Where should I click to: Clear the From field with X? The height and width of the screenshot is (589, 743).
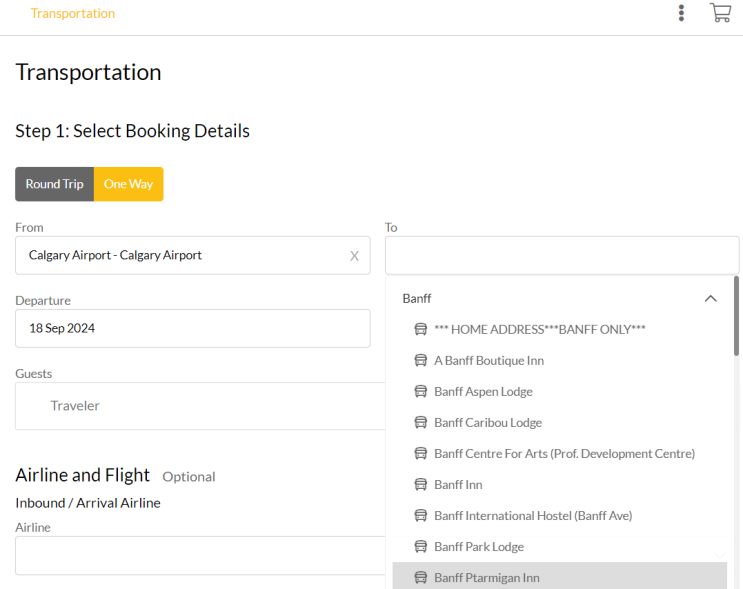click(354, 256)
